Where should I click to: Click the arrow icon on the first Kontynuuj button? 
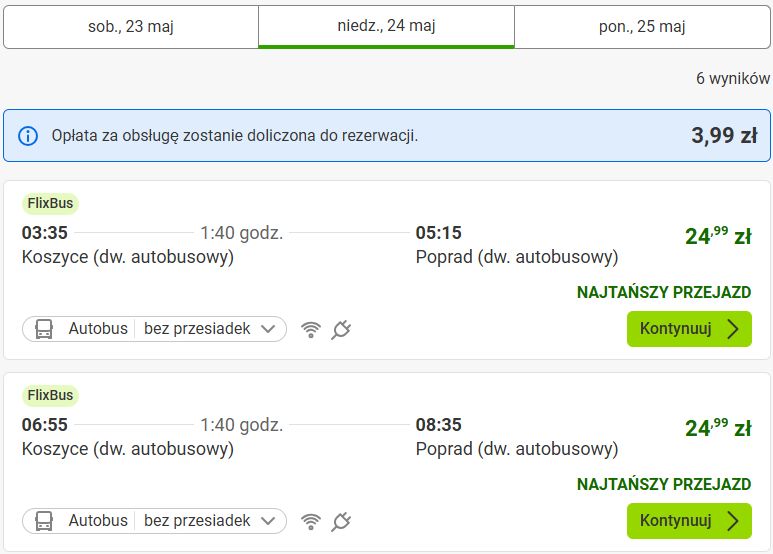point(733,329)
